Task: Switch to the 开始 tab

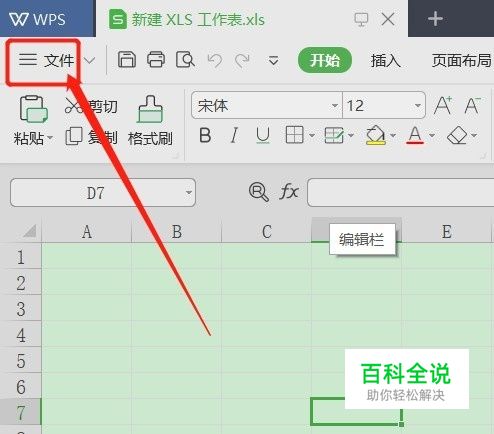Action: tap(325, 60)
